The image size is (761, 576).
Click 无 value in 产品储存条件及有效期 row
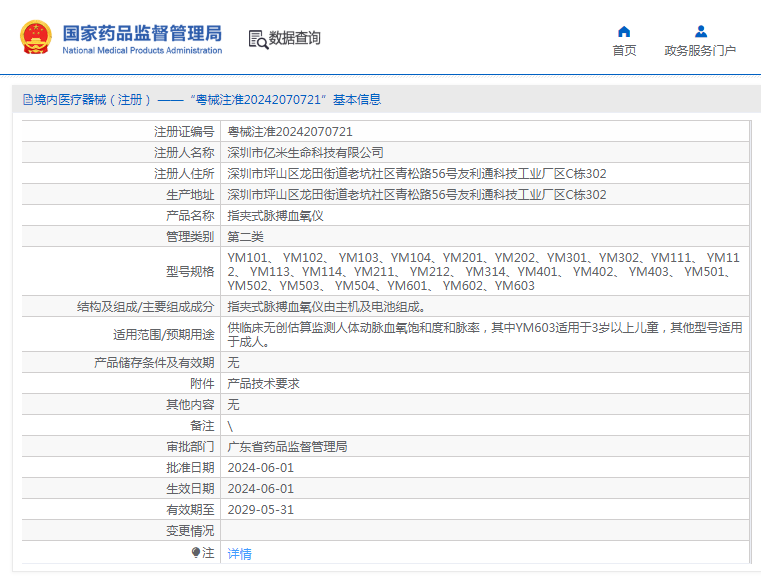[233, 362]
